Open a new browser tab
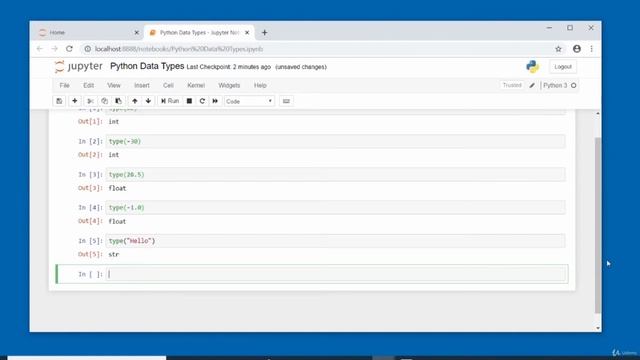Viewport: 640px width, 360px height. pyautogui.click(x=264, y=32)
